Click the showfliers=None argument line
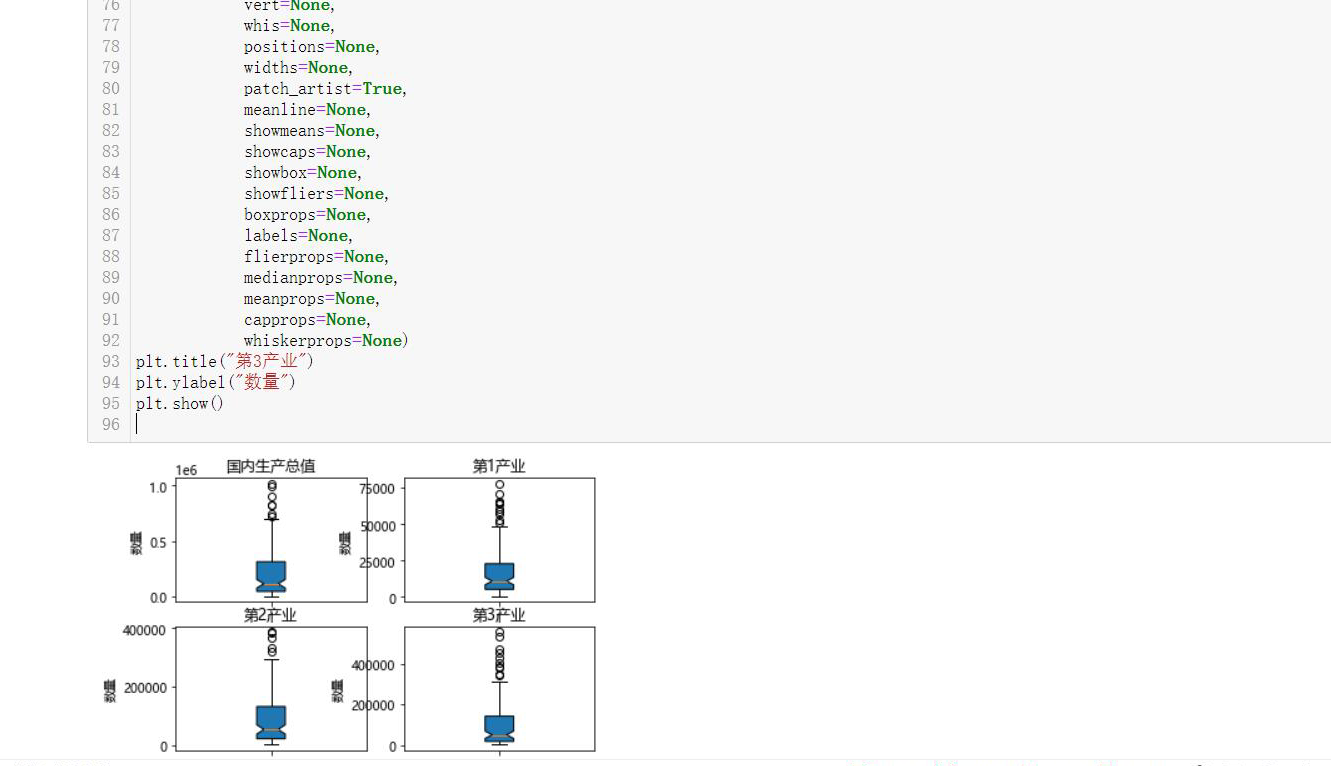The height and width of the screenshot is (766, 1331). point(316,194)
